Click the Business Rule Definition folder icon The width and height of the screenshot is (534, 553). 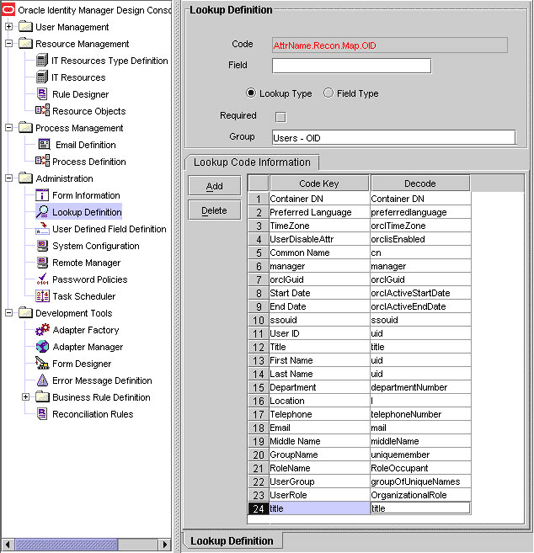point(42,397)
